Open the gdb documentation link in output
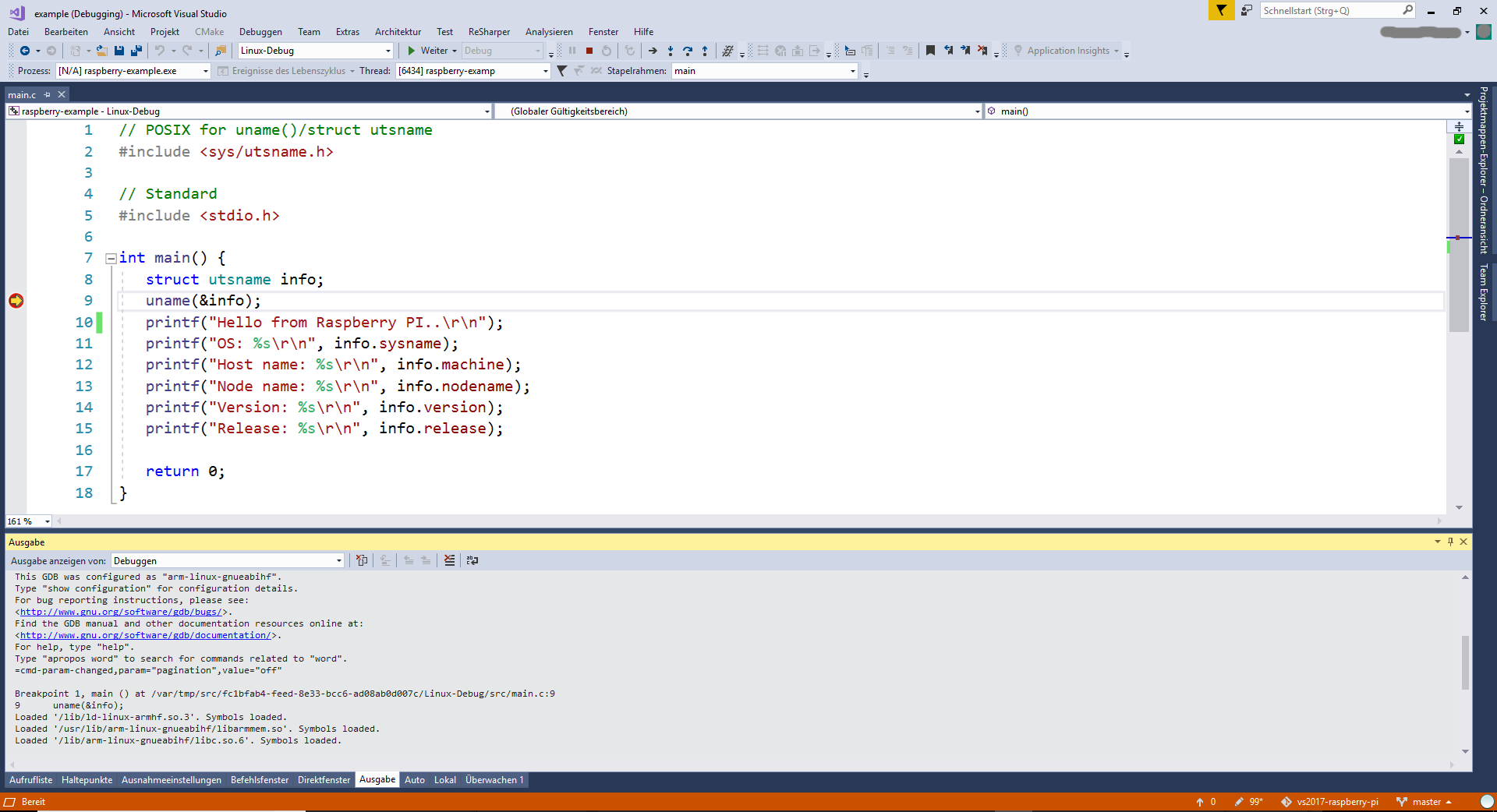This screenshot has width=1497, height=812. (x=147, y=635)
